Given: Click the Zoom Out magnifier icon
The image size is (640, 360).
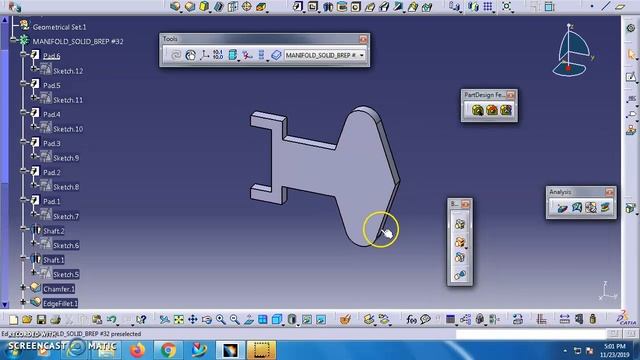Looking at the screenshot, I should pyautogui.click(x=235, y=319).
